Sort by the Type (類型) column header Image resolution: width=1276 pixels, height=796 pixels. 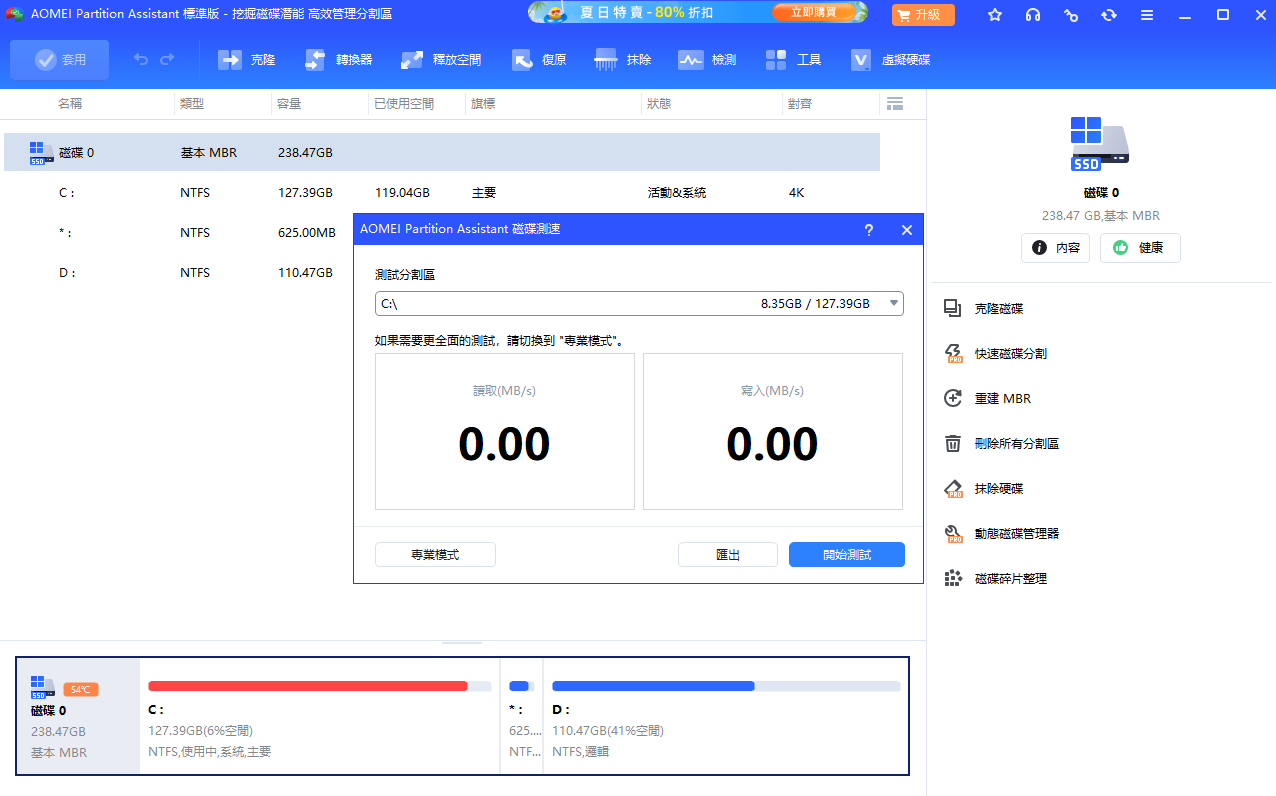[192, 104]
